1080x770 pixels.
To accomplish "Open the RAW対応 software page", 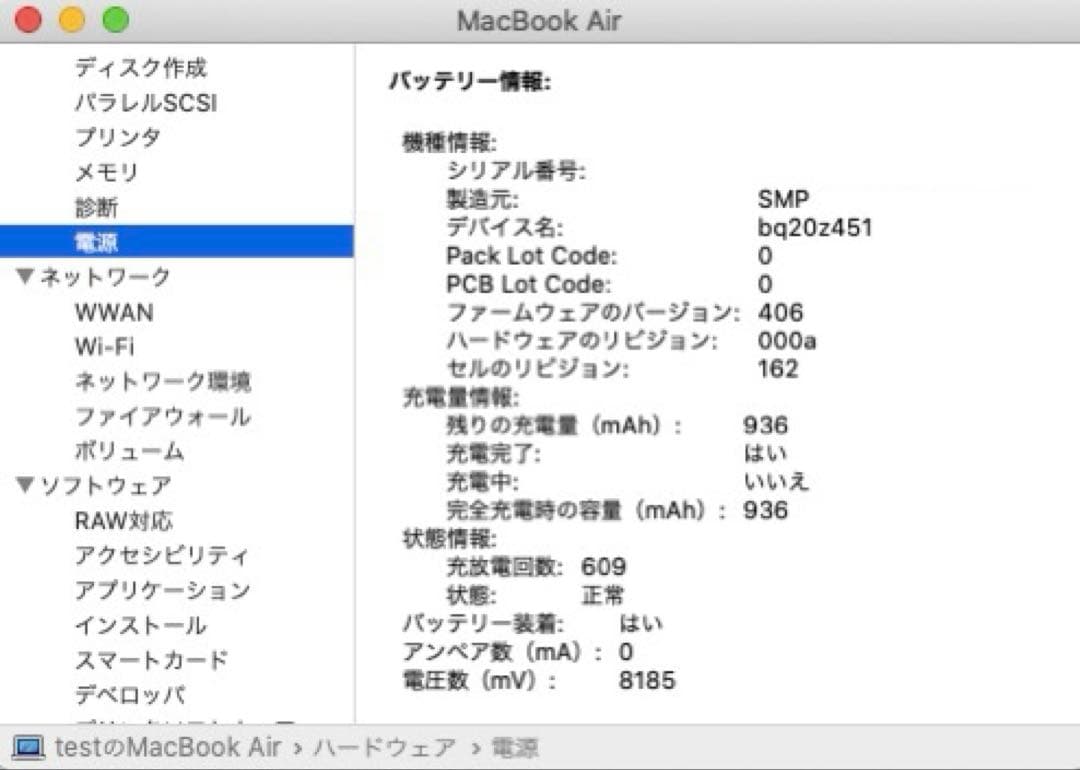I will [123, 520].
